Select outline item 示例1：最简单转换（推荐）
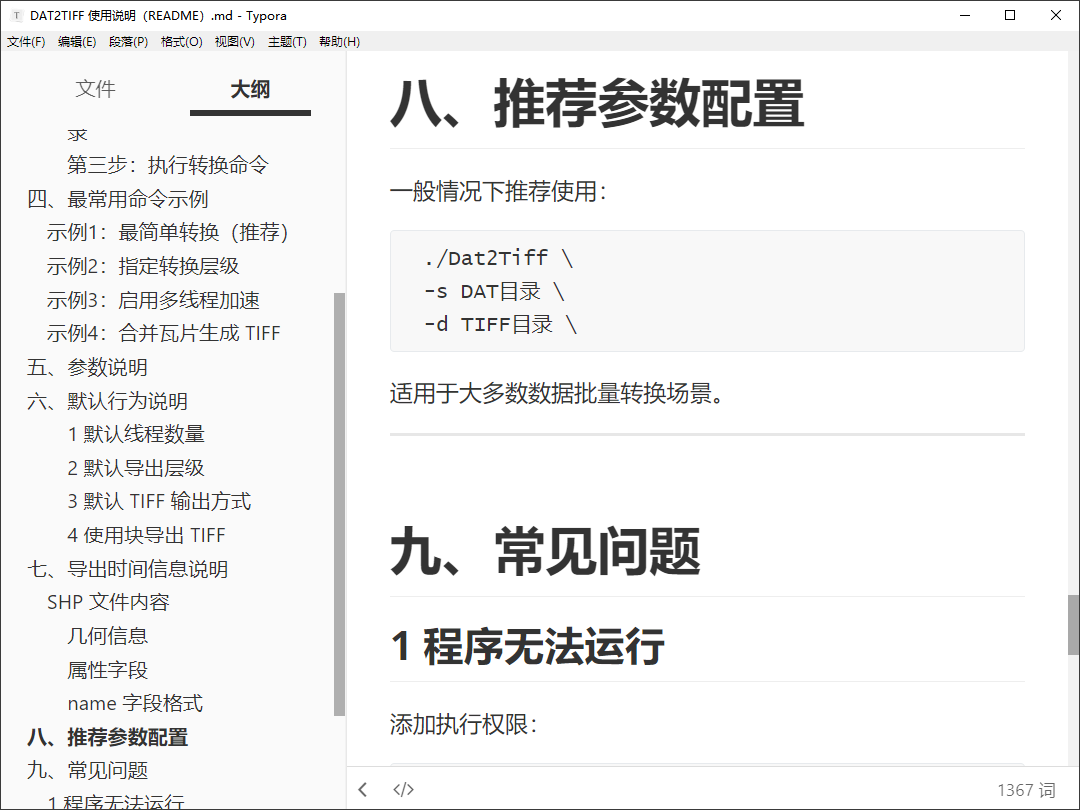 (167, 233)
